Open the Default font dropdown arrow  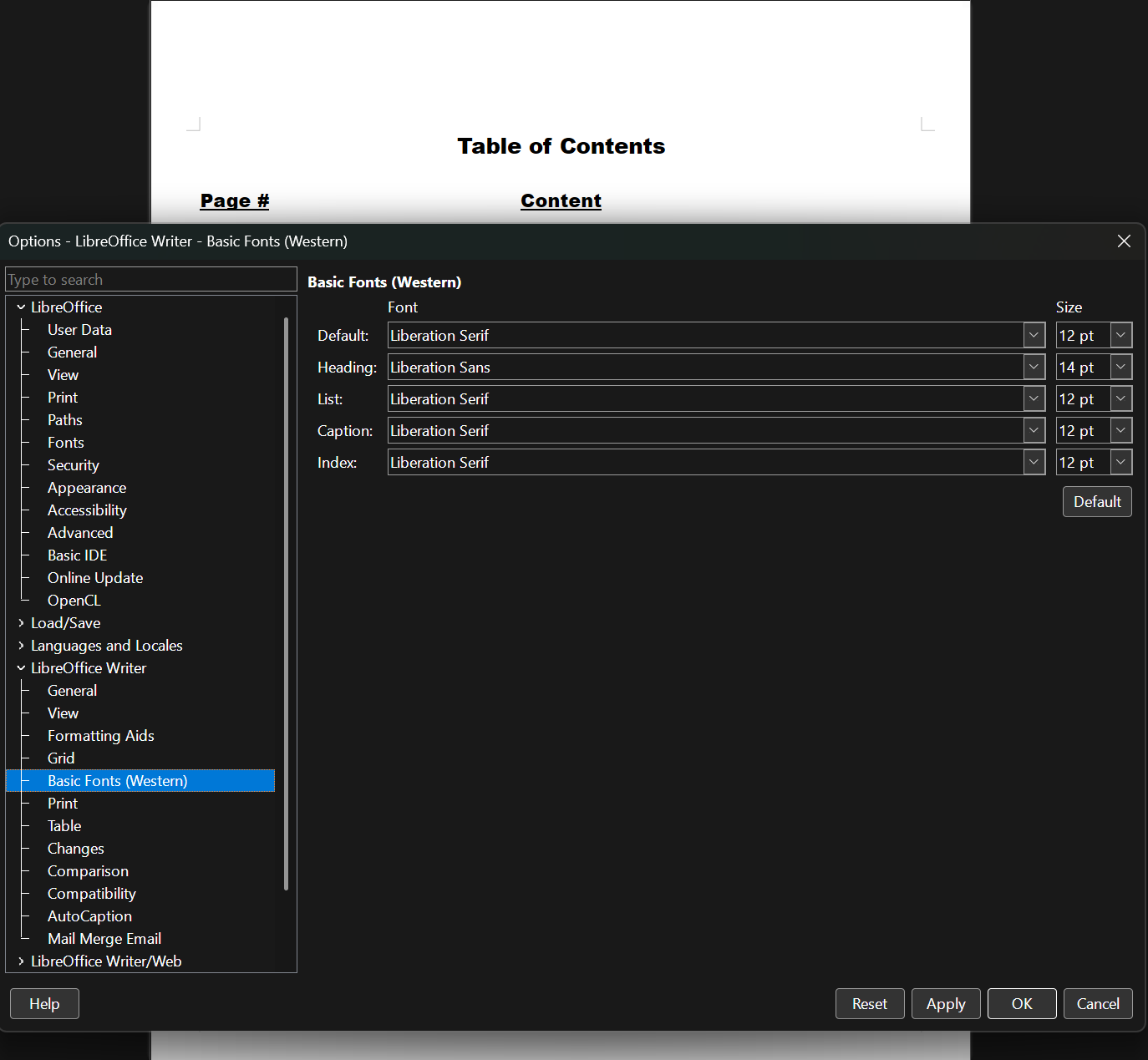pyautogui.click(x=1034, y=335)
